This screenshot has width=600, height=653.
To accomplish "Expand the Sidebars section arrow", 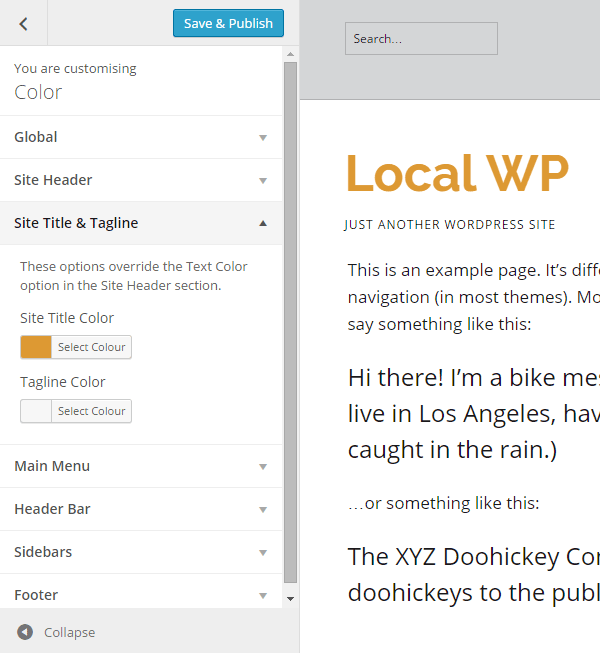I will coord(263,553).
